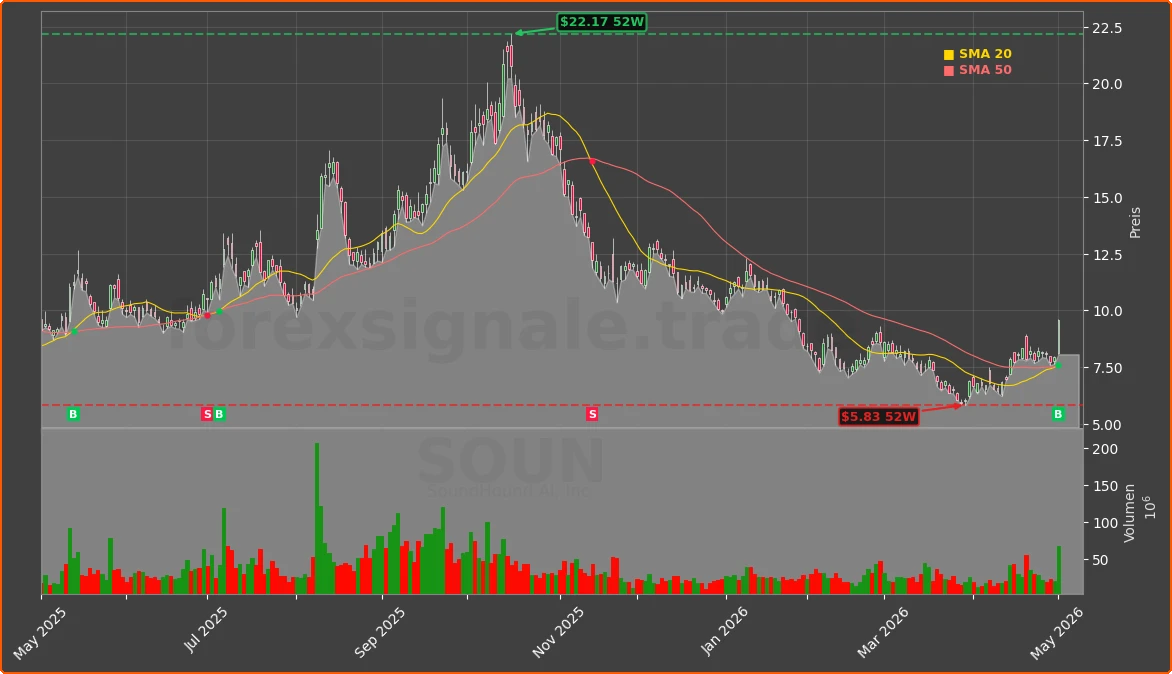This screenshot has height=674, width=1172.
Task: Click the red crossover dot on the SMA 50 line
Action: tap(592, 161)
